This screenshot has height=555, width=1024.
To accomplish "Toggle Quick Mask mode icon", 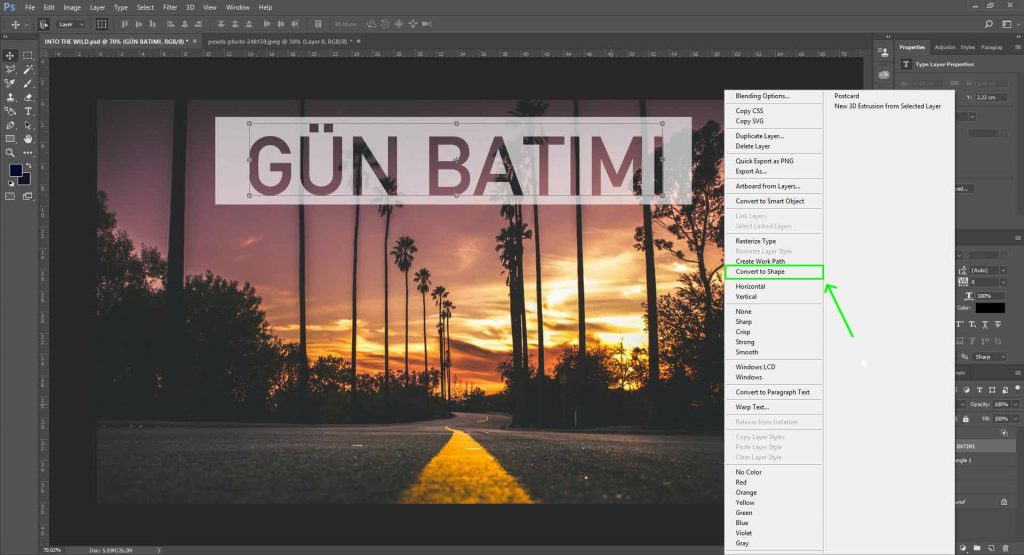I will pyautogui.click(x=10, y=196).
